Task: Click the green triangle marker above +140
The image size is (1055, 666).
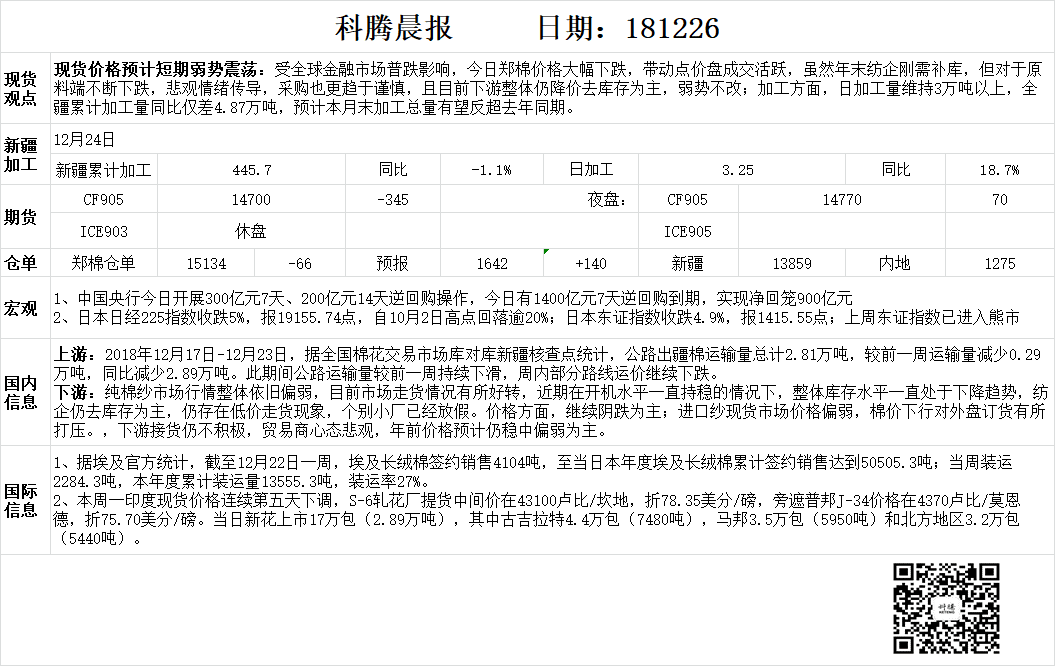Action: tap(546, 251)
